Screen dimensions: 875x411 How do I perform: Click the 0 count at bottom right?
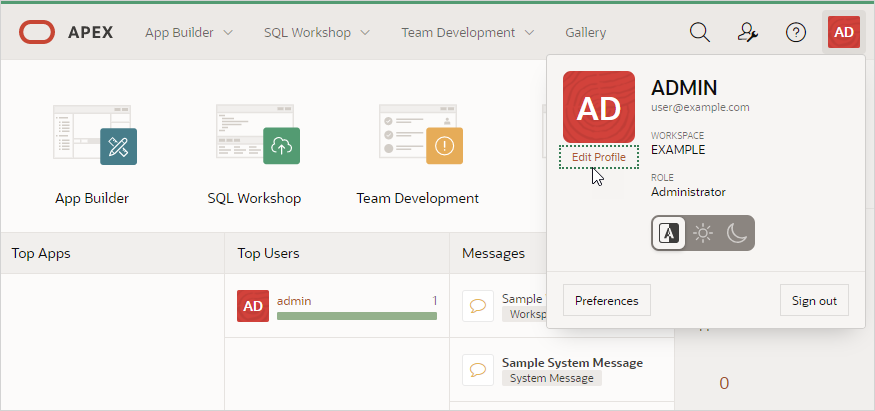coord(724,383)
